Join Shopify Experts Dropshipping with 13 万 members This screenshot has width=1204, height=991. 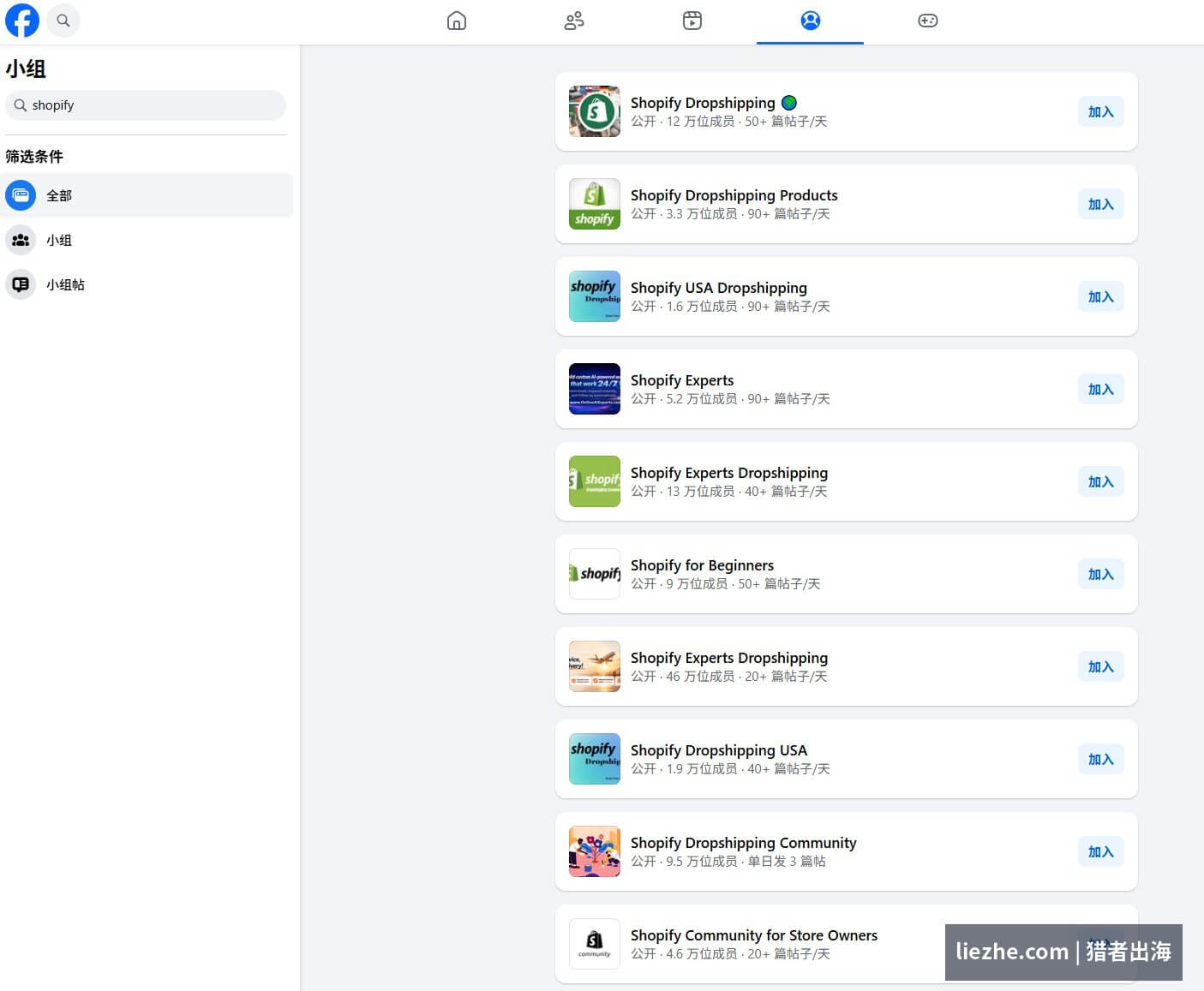click(x=1100, y=481)
